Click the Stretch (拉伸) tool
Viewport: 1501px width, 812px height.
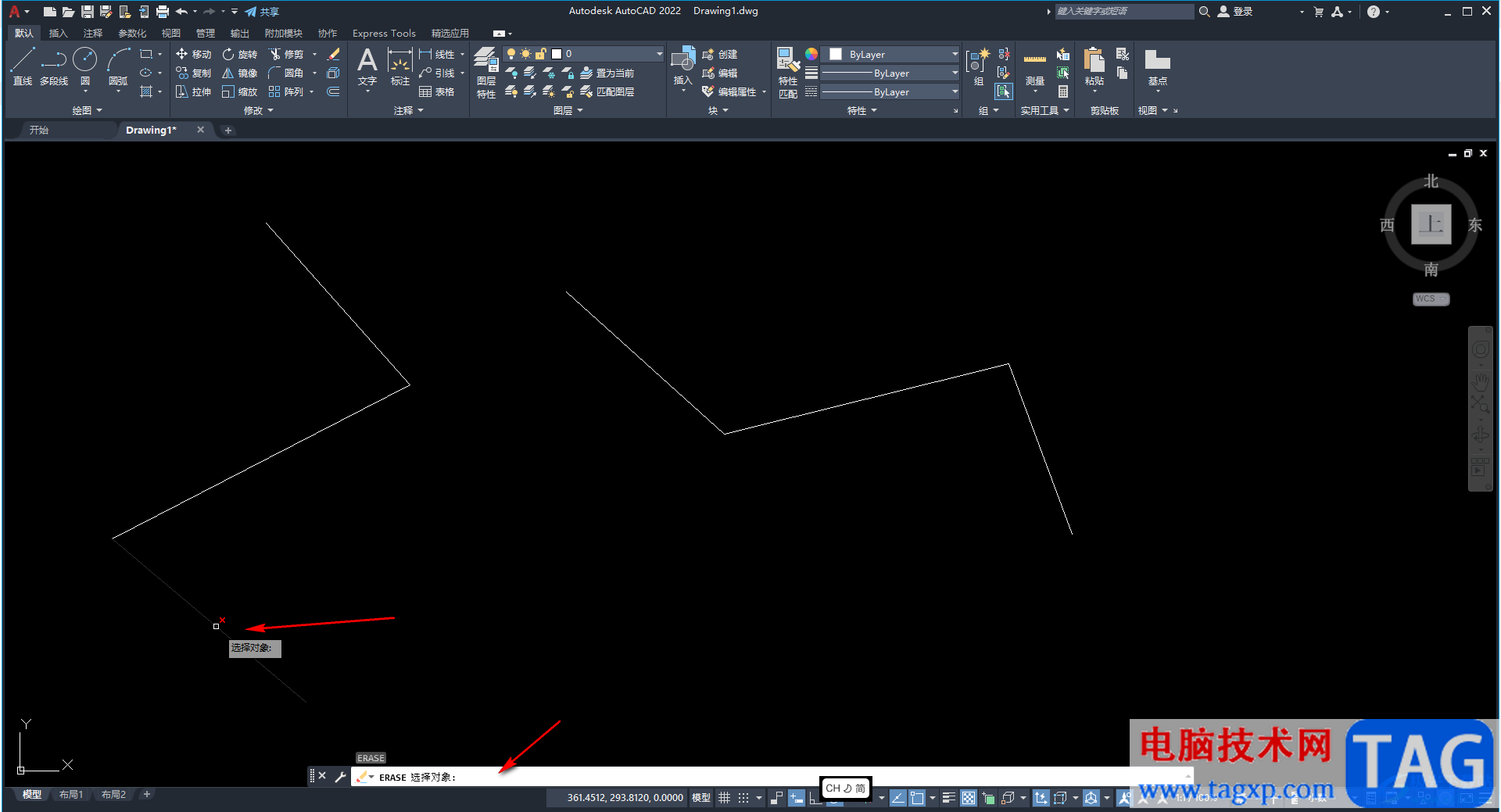(x=193, y=91)
